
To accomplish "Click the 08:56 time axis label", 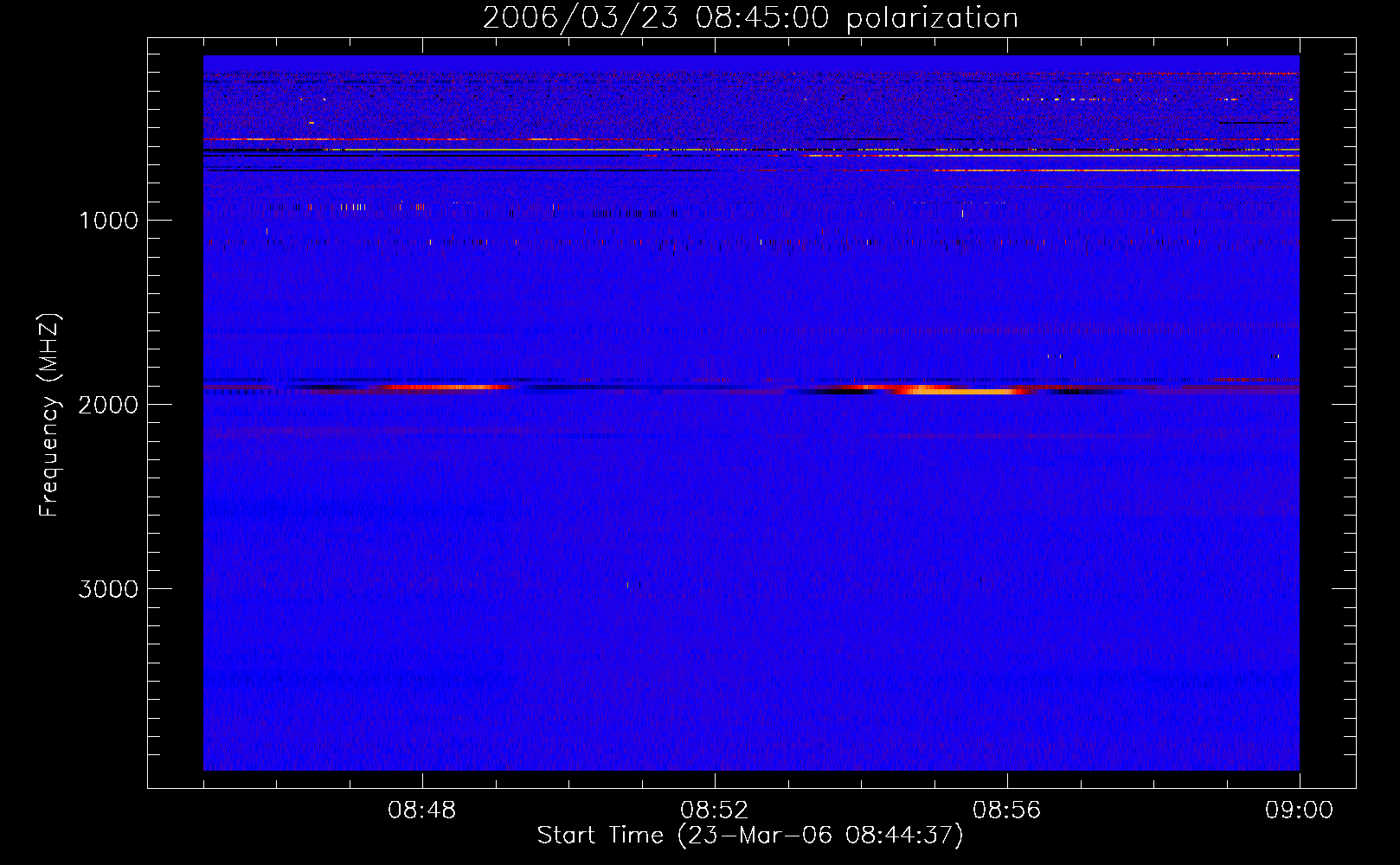I will 1007,811.
